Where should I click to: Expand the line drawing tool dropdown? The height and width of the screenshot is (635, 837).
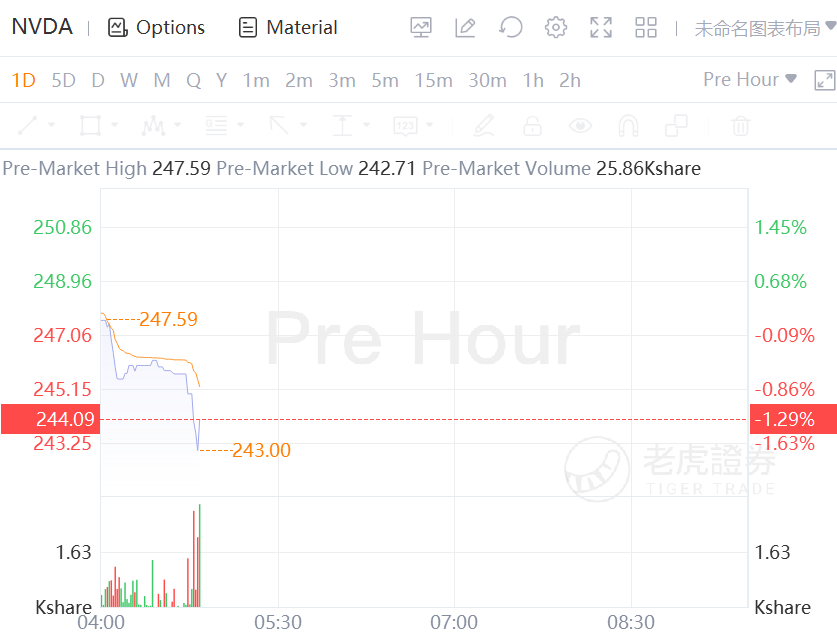click(52, 126)
